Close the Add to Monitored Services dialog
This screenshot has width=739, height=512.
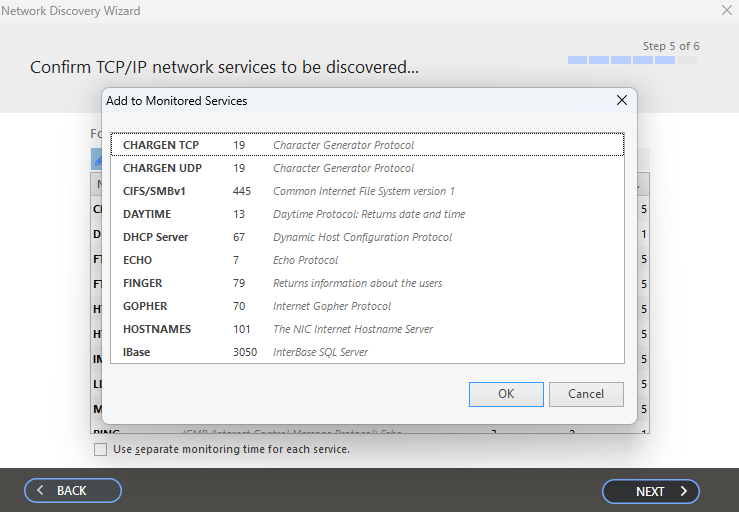621,100
